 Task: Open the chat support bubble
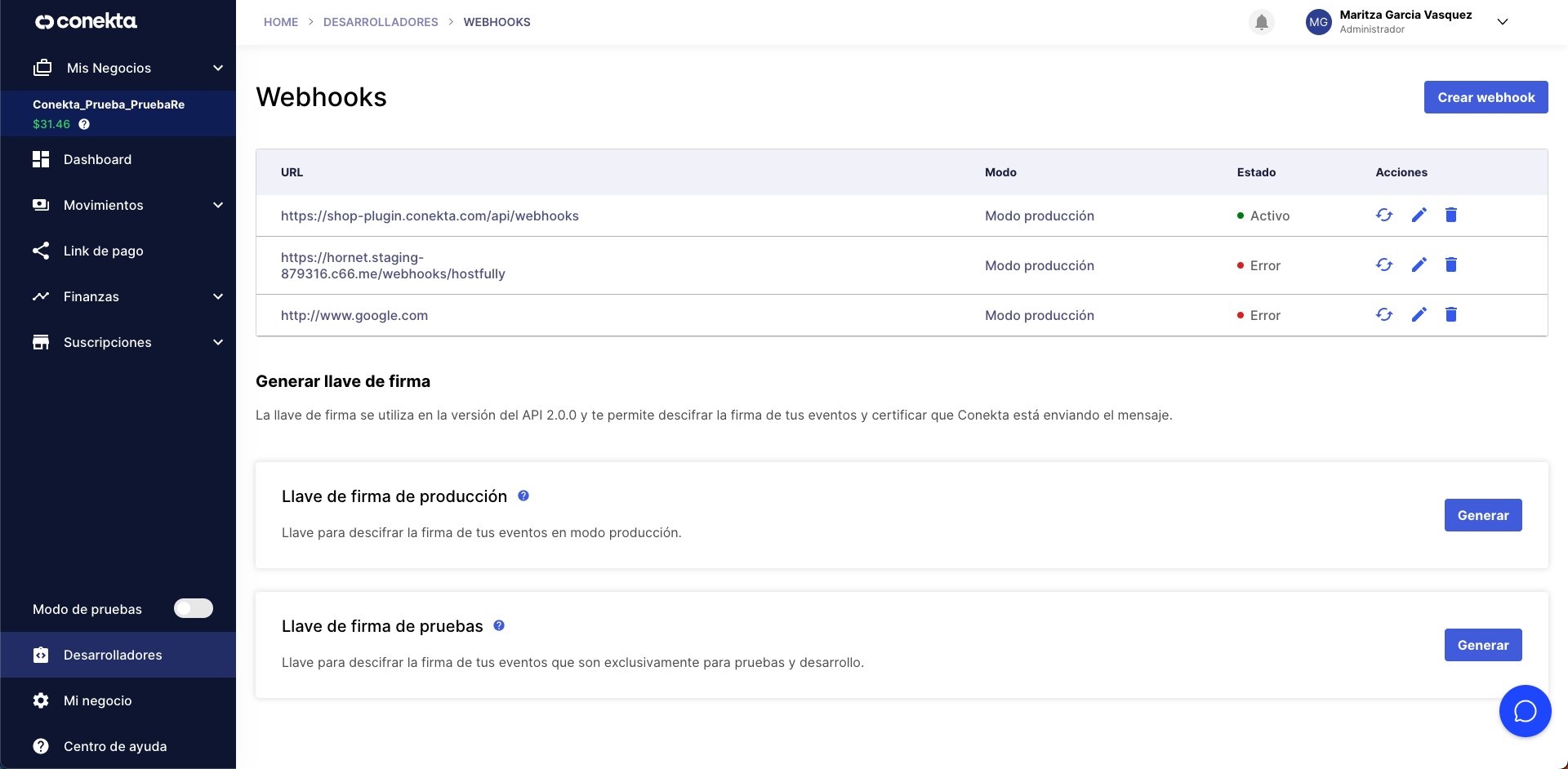click(x=1525, y=710)
